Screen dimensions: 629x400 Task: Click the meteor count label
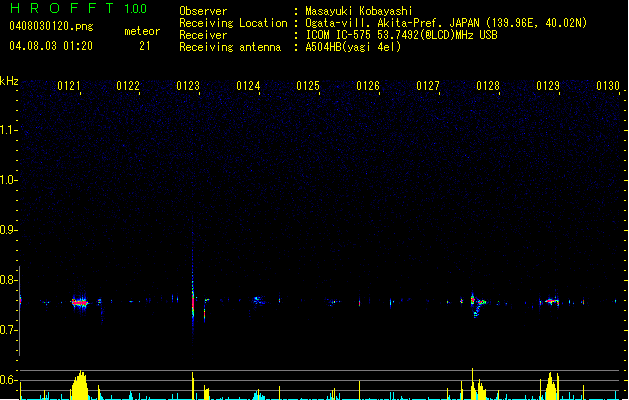tap(142, 31)
